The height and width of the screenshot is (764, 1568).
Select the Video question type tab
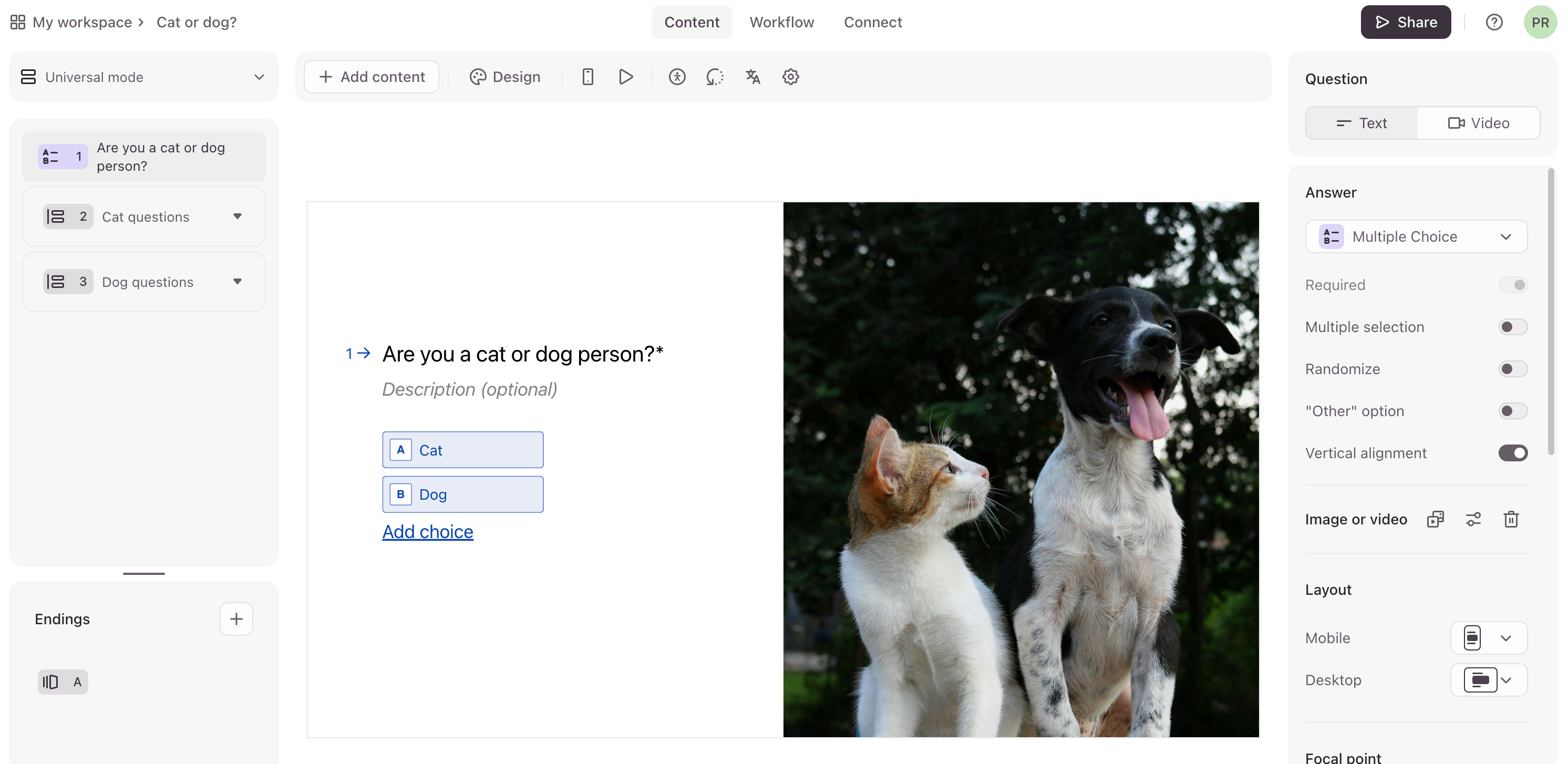tap(1479, 123)
